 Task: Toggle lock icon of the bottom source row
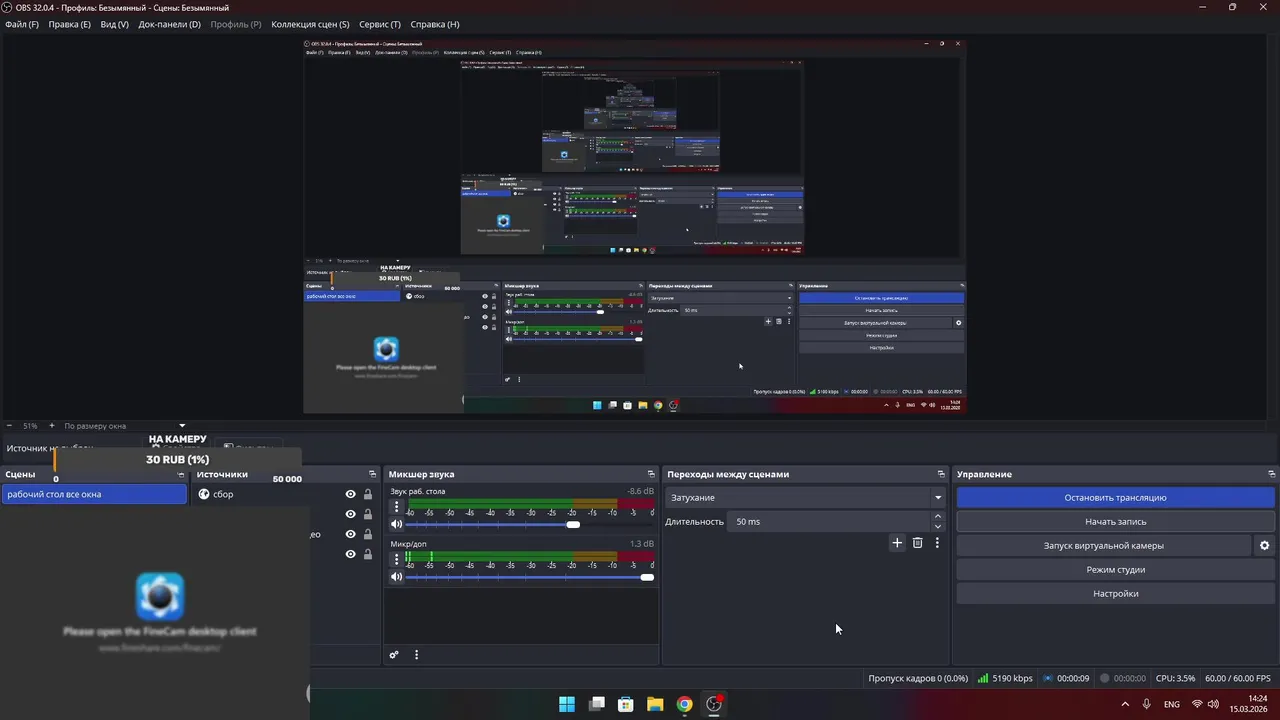[368, 554]
